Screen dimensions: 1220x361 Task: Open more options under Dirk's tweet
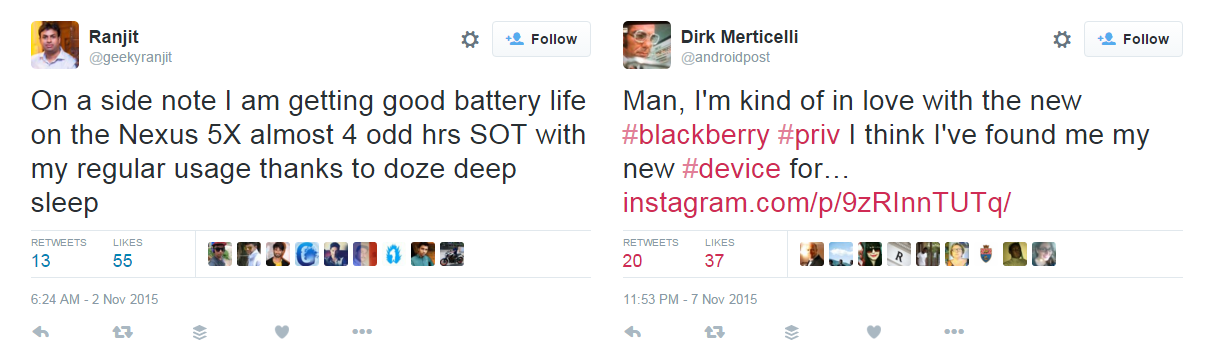click(x=954, y=332)
